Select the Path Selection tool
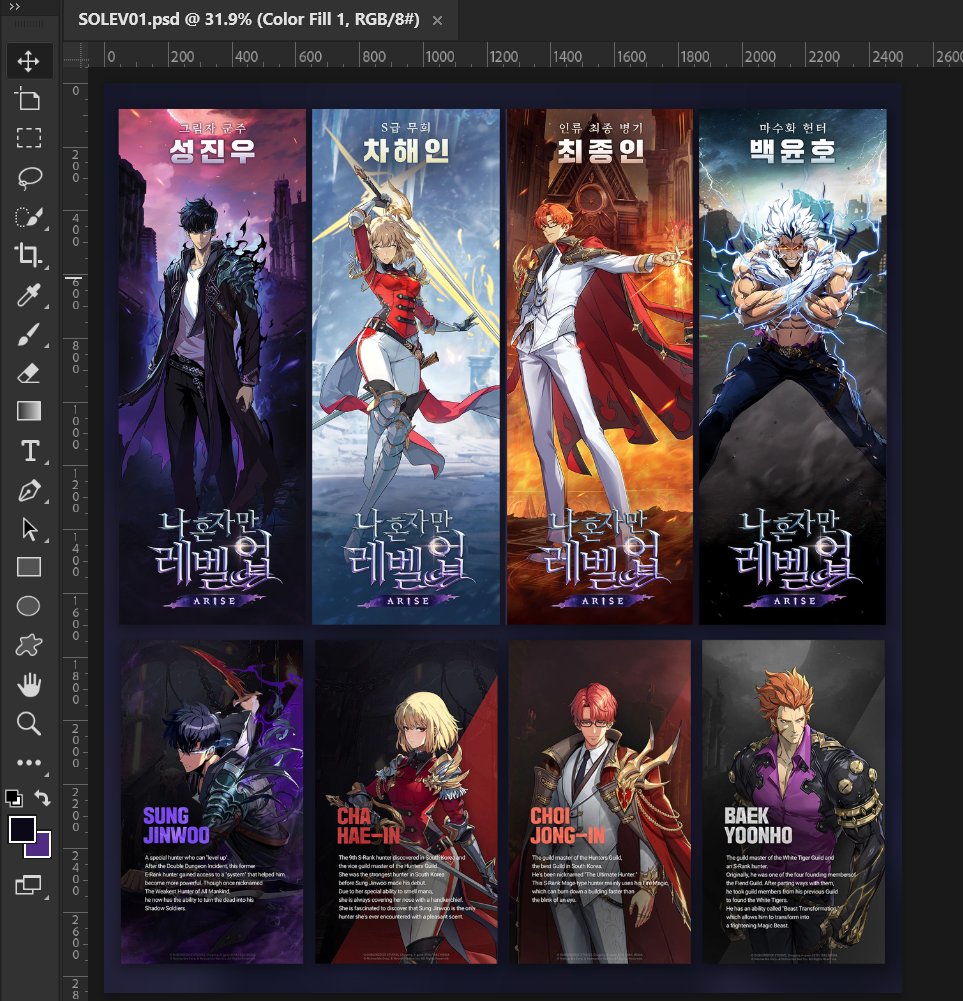 tap(29, 529)
